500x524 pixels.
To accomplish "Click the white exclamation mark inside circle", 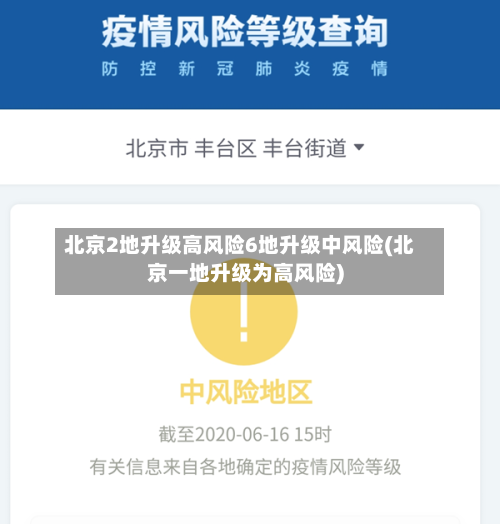I will click(x=244, y=314).
